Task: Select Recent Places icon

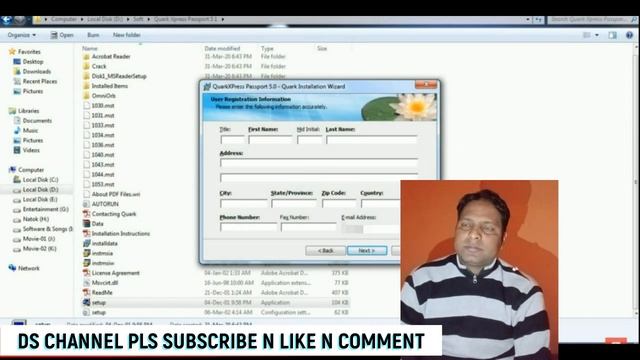Action: click(17, 81)
